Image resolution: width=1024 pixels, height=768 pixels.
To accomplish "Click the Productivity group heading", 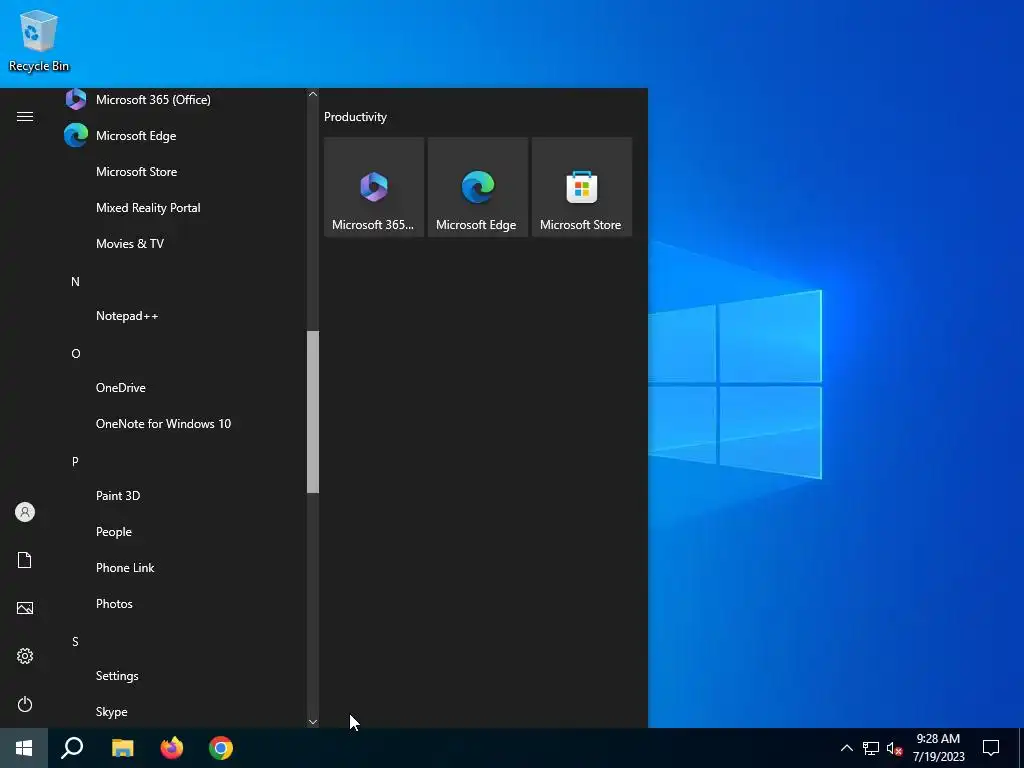I will pos(355,117).
